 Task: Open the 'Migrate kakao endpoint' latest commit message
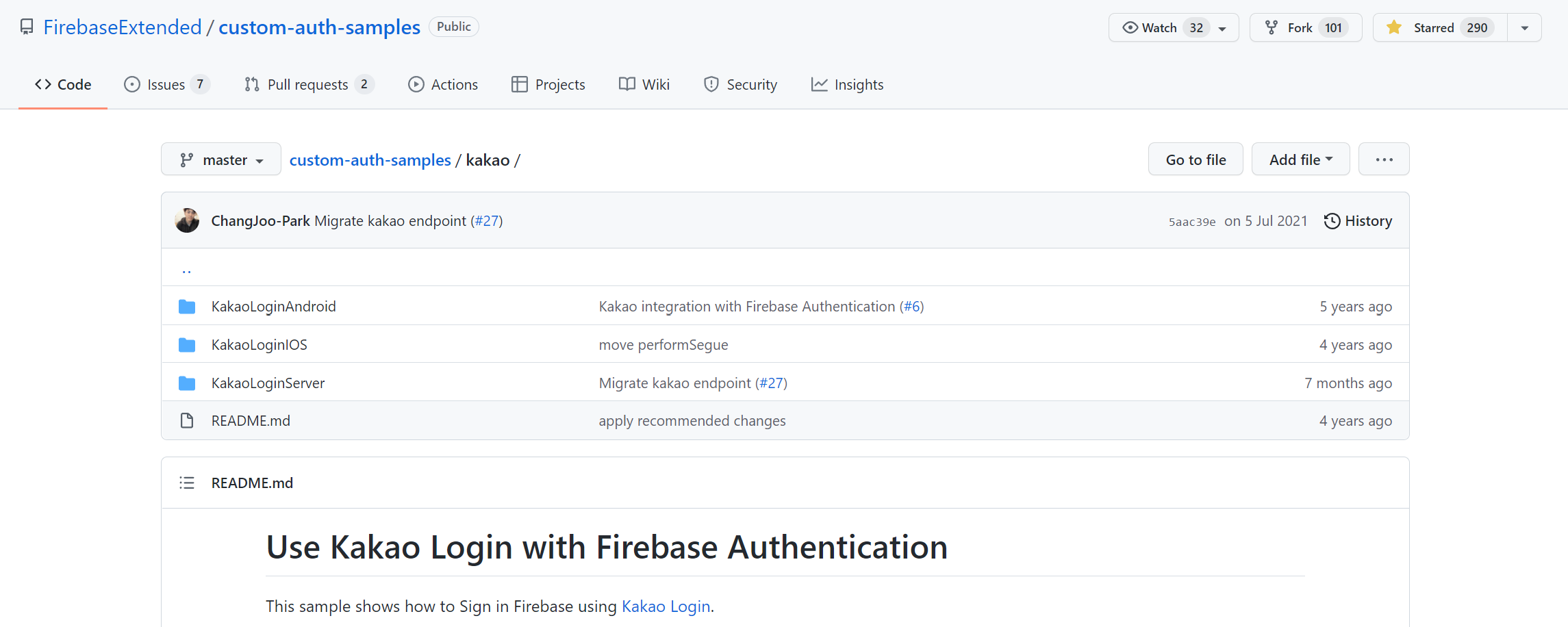390,221
